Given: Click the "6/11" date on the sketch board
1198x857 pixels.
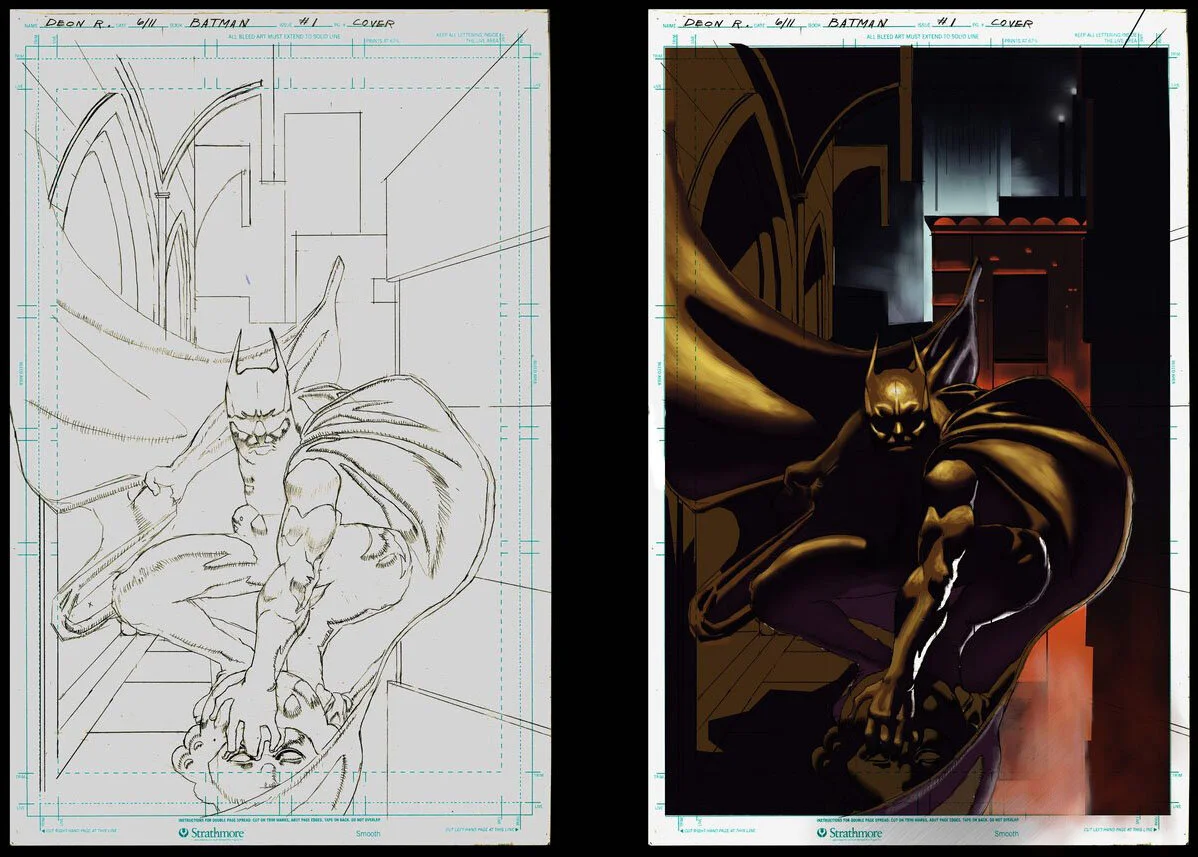Looking at the screenshot, I should tap(146, 23).
